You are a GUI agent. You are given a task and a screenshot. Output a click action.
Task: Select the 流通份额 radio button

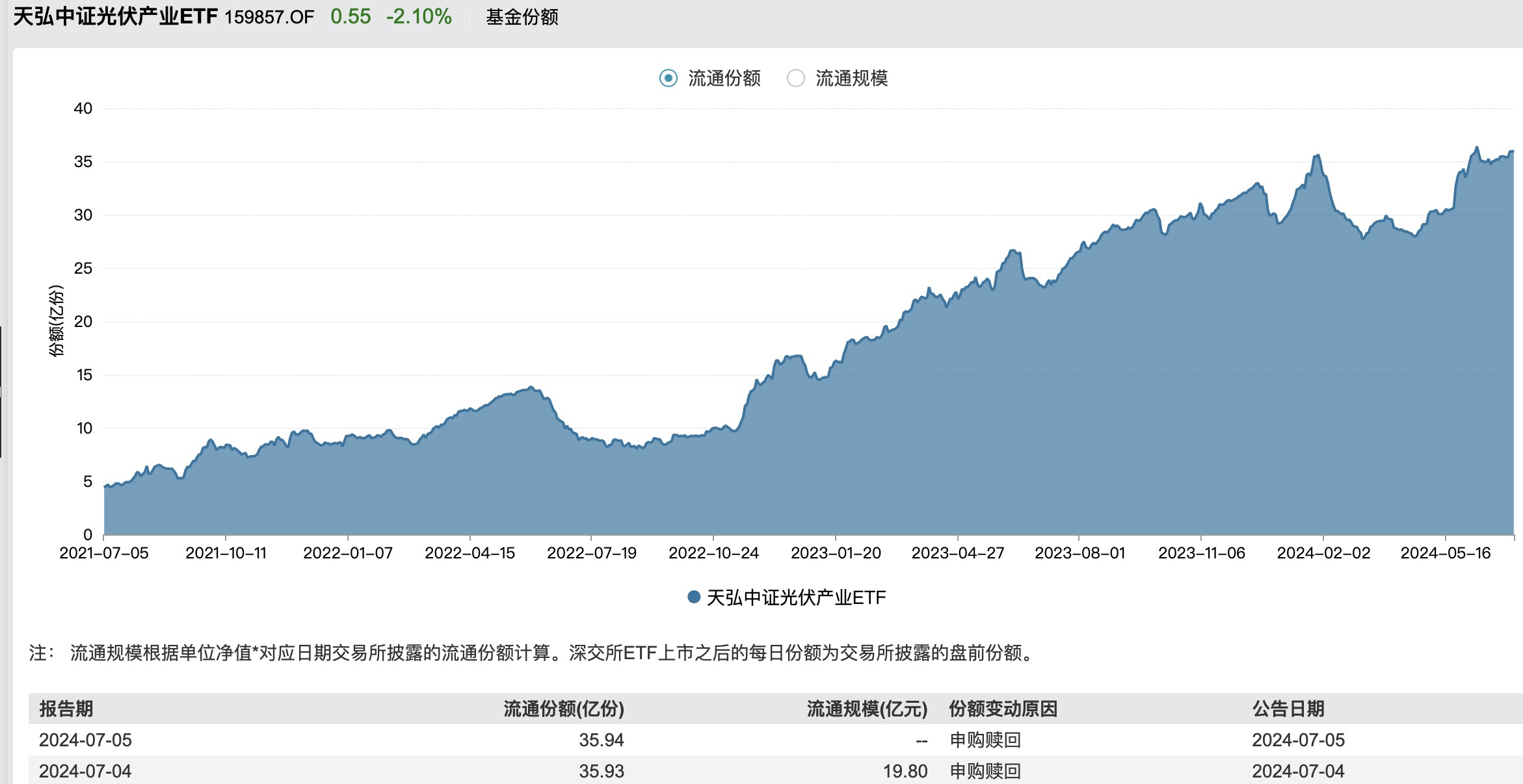(x=669, y=79)
